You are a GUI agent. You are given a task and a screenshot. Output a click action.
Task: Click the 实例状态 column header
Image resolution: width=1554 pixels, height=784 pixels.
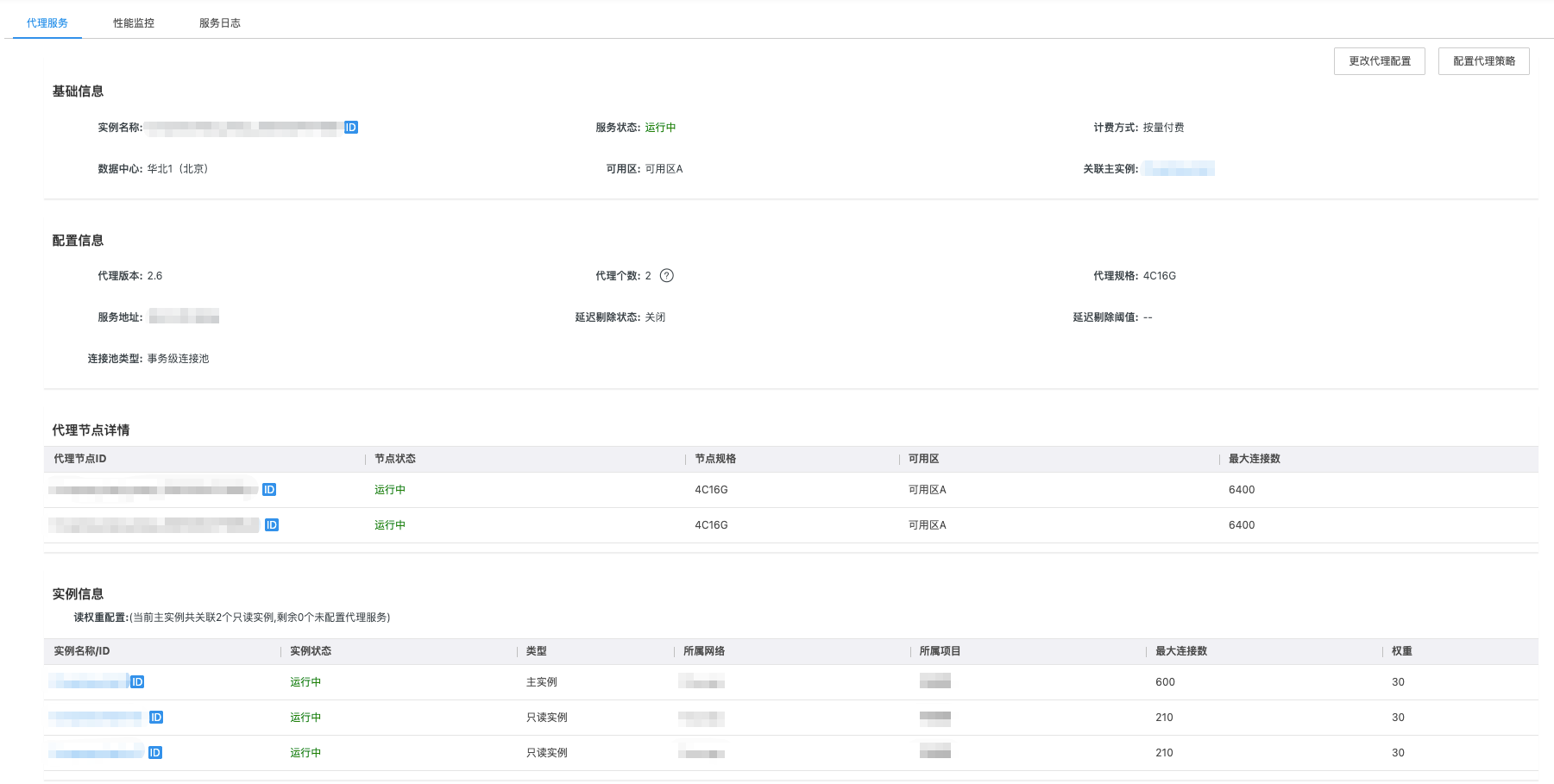[x=311, y=651]
